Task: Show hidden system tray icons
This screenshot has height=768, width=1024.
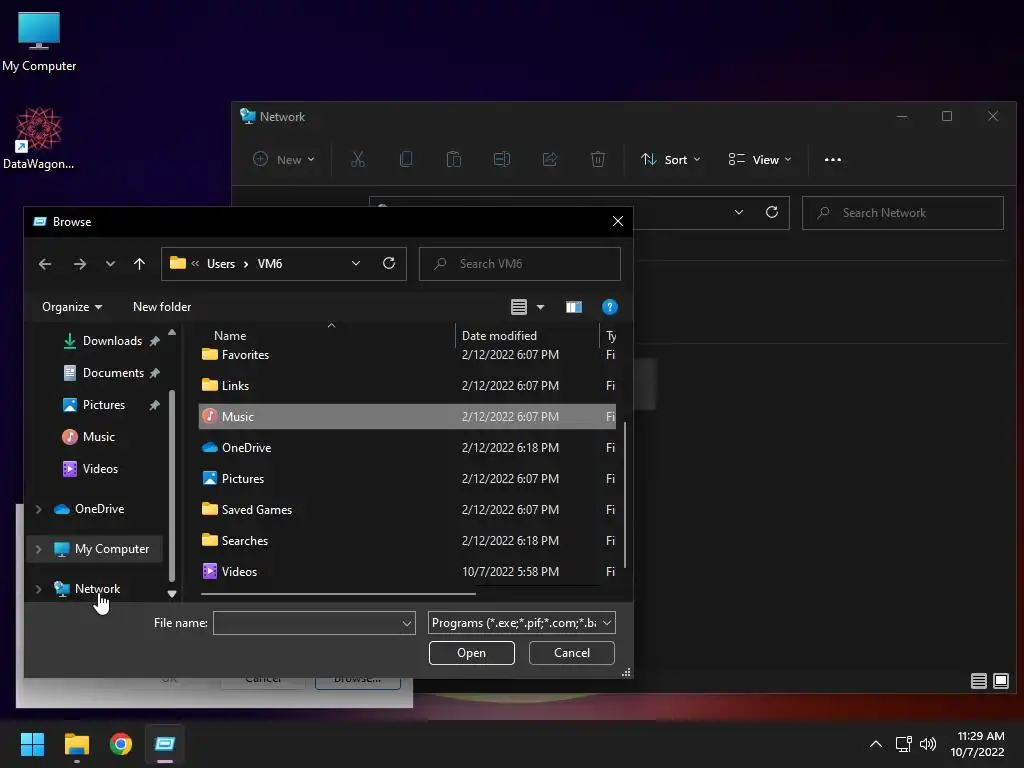Action: point(876,744)
